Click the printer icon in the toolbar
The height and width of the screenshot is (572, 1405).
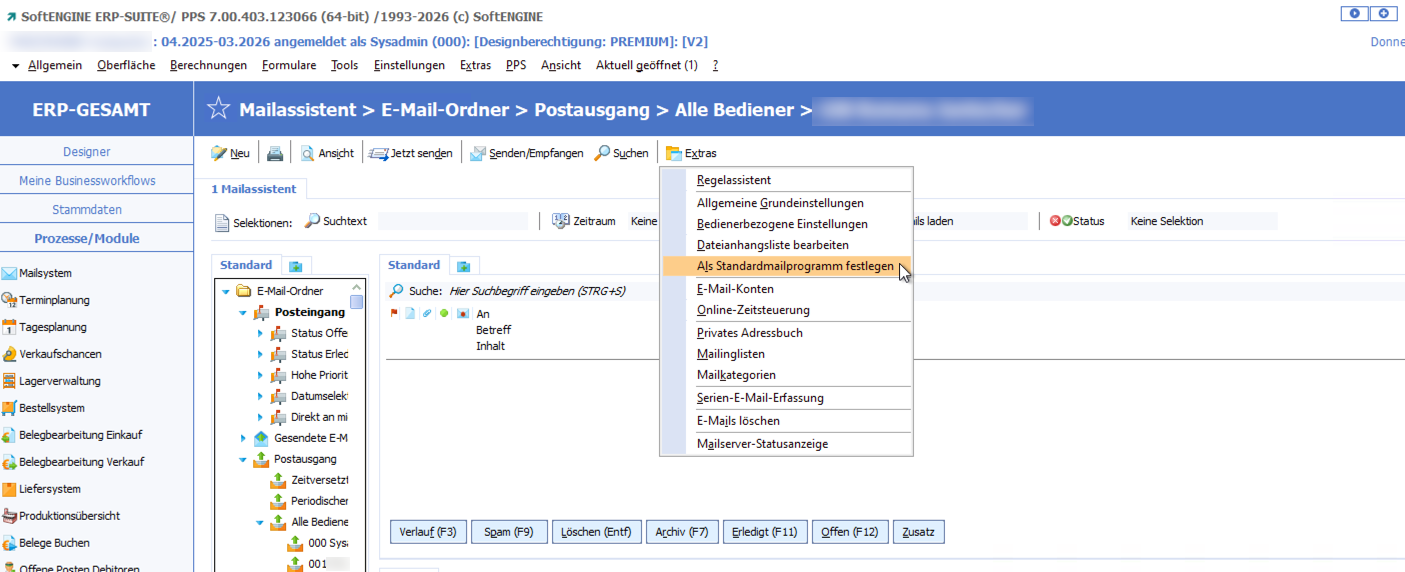pyautogui.click(x=275, y=153)
